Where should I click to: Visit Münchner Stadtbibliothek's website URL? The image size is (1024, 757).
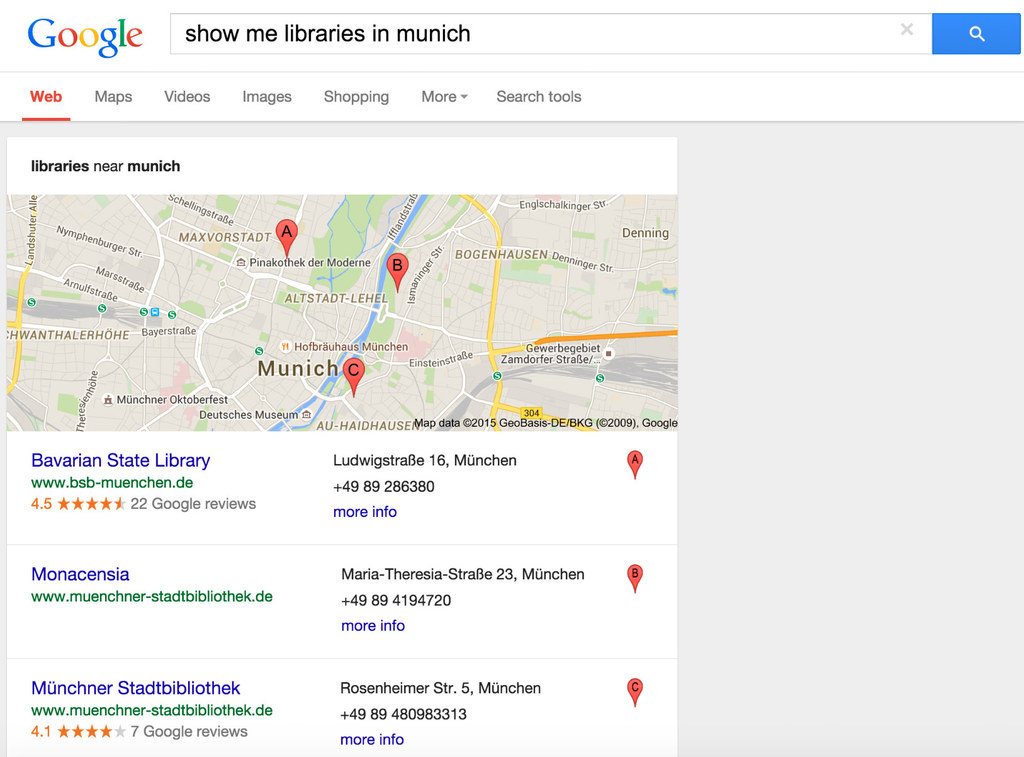[152, 710]
